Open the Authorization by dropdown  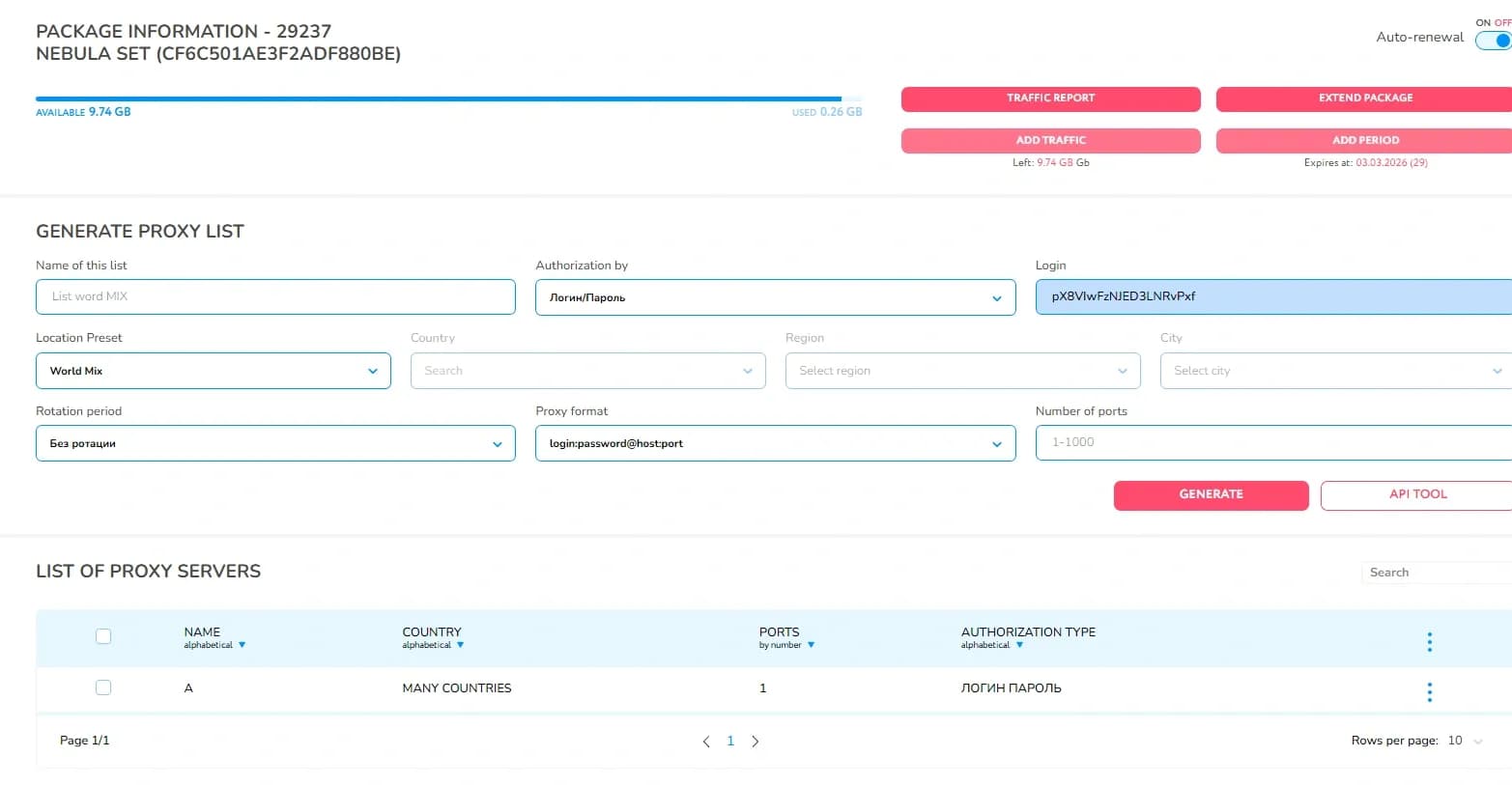(996, 297)
